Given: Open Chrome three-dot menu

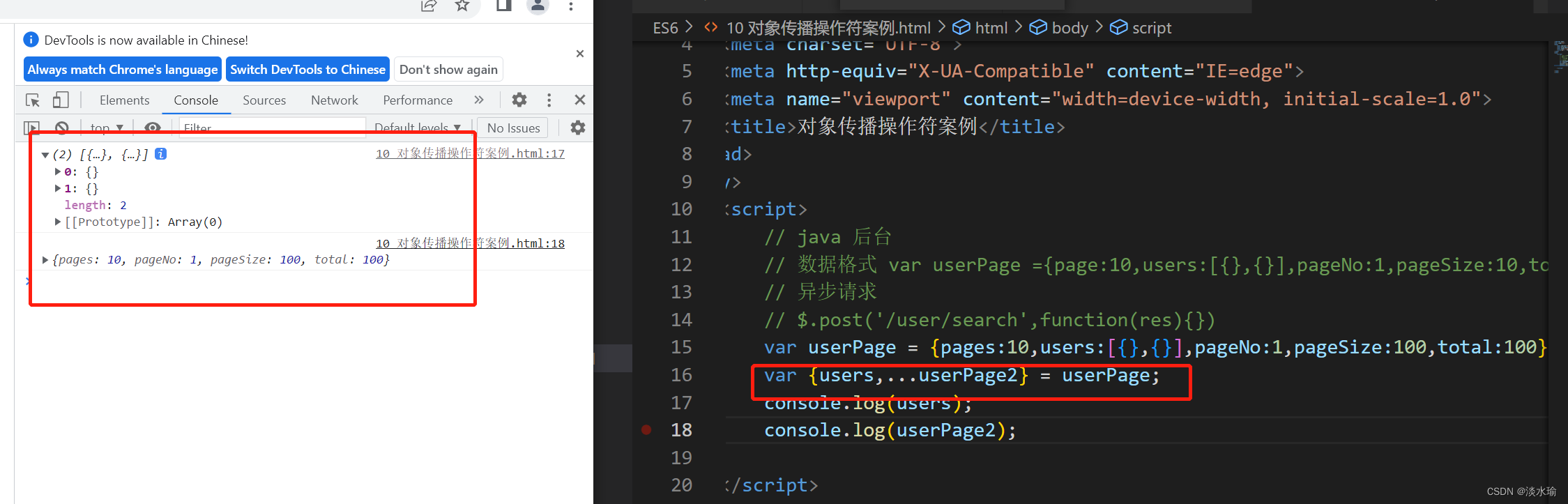Looking at the screenshot, I should pos(571,6).
